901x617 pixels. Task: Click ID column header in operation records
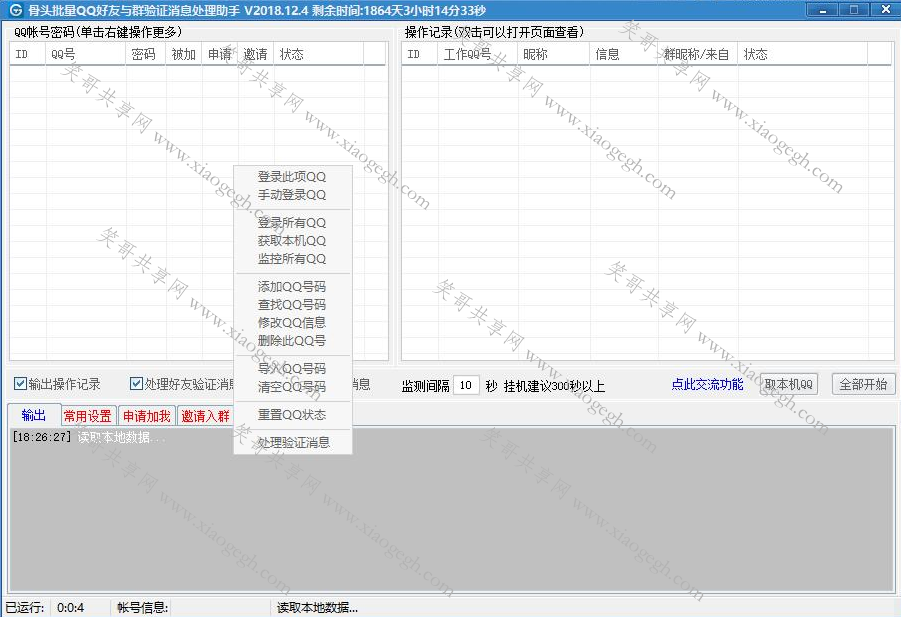(419, 54)
